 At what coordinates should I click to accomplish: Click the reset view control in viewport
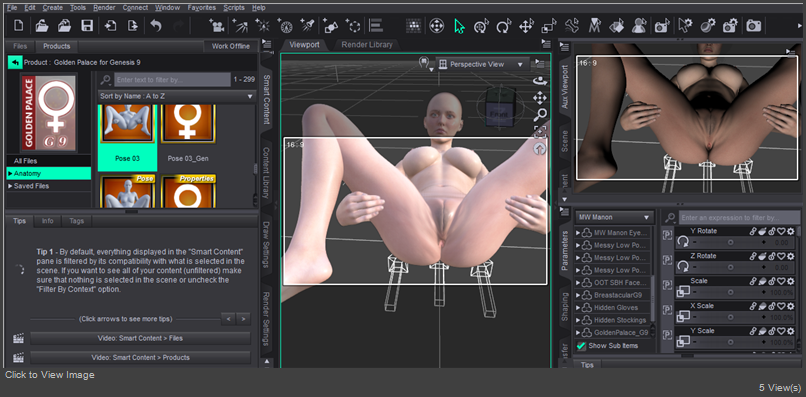[x=540, y=149]
